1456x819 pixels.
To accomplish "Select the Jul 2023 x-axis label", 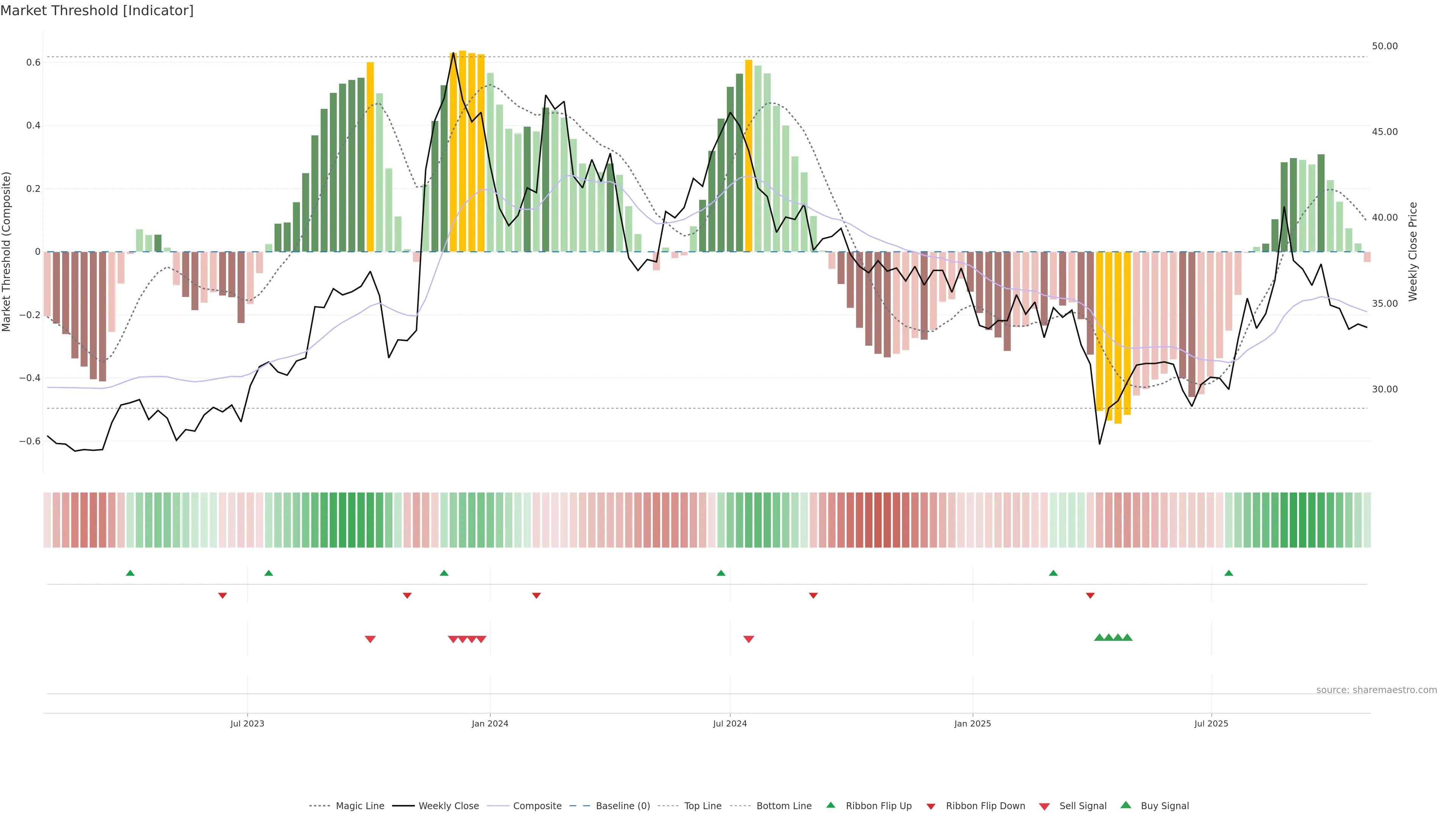I will pyautogui.click(x=247, y=723).
